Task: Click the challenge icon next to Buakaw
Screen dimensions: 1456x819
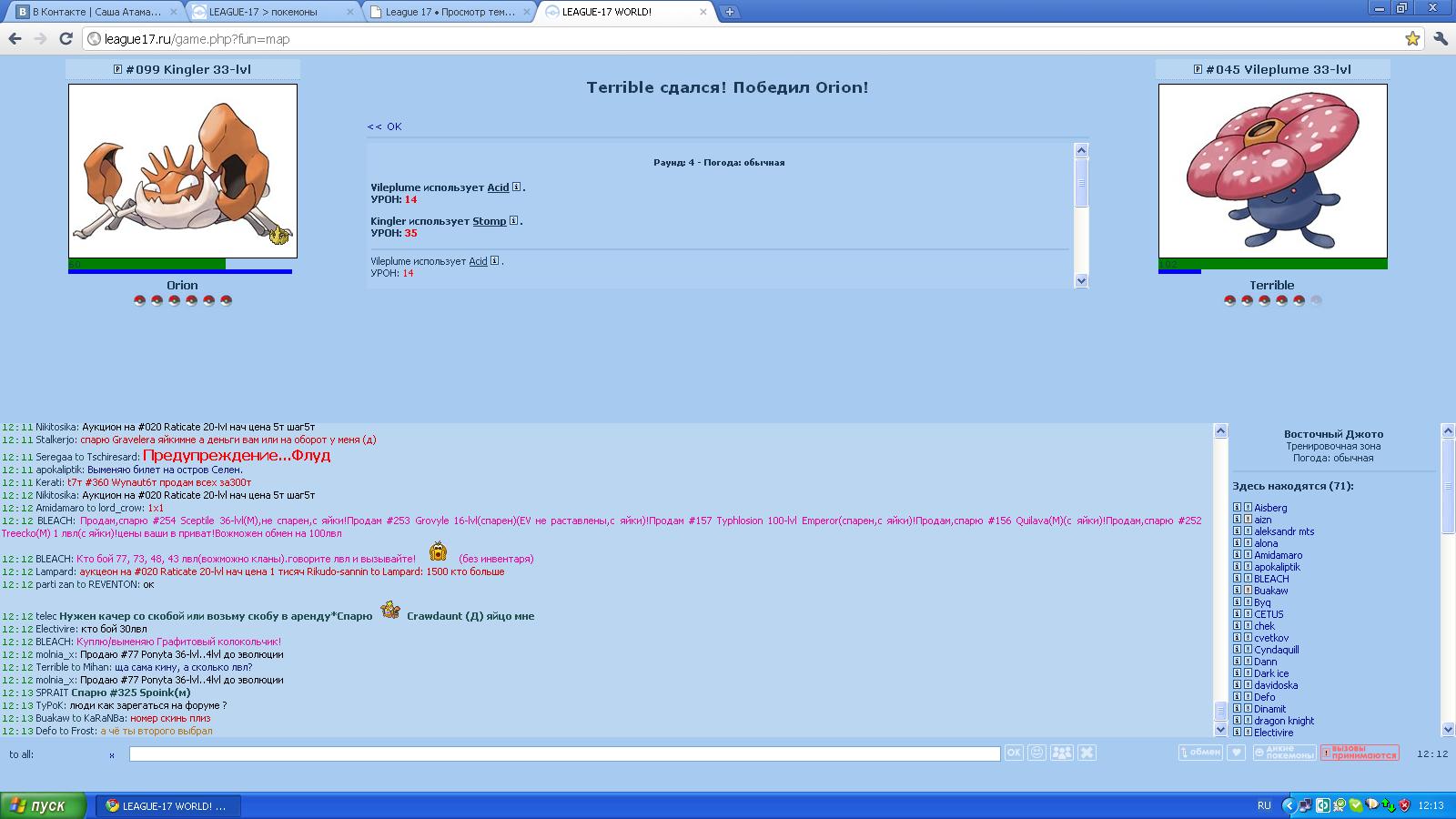Action: (1249, 591)
